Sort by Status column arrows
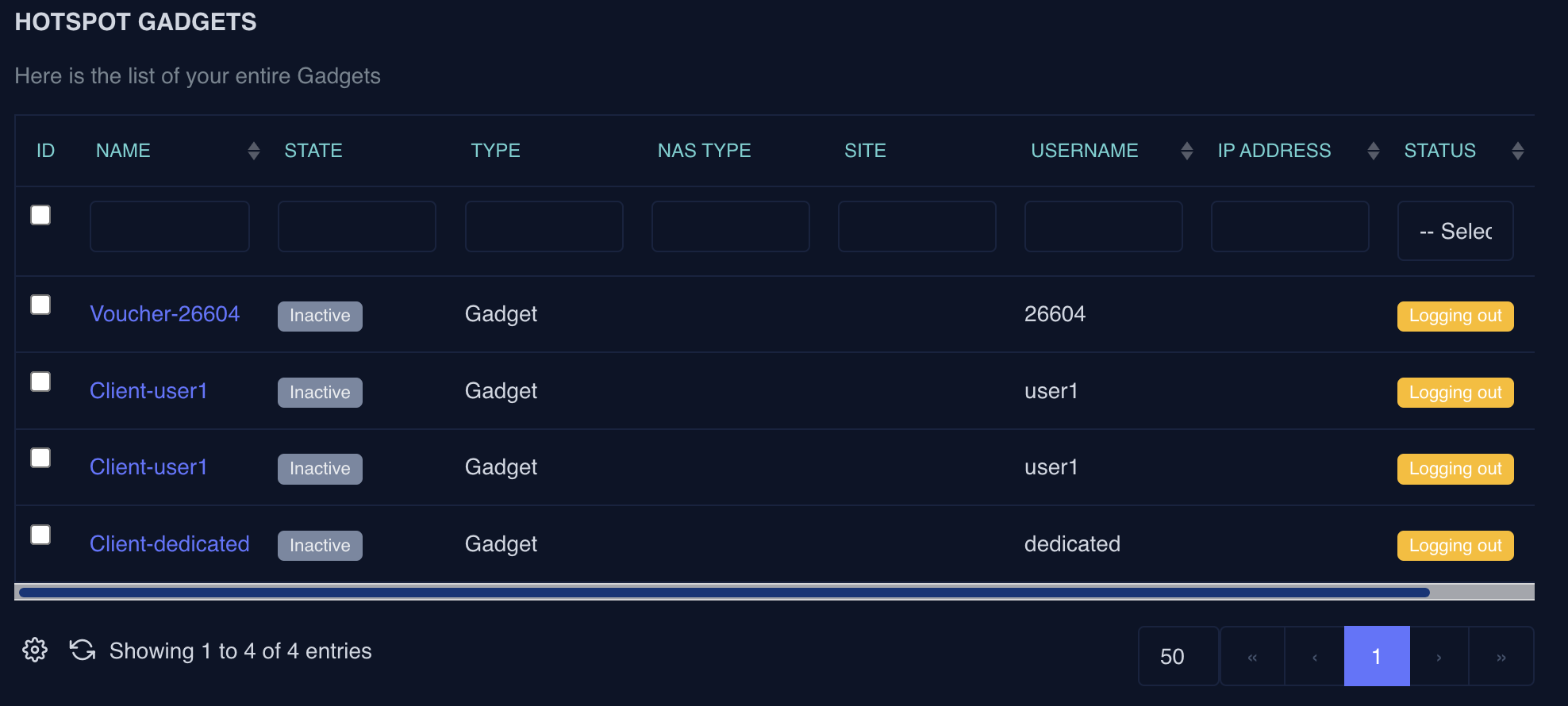The image size is (1568, 706). tap(1518, 151)
